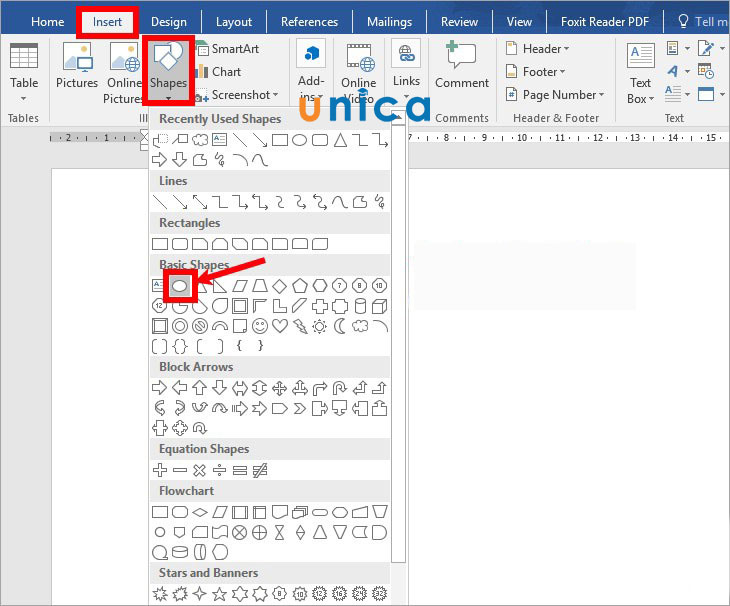Select the Flowchart Process rectangle
Screen dimensions: 730x606
tap(160, 512)
